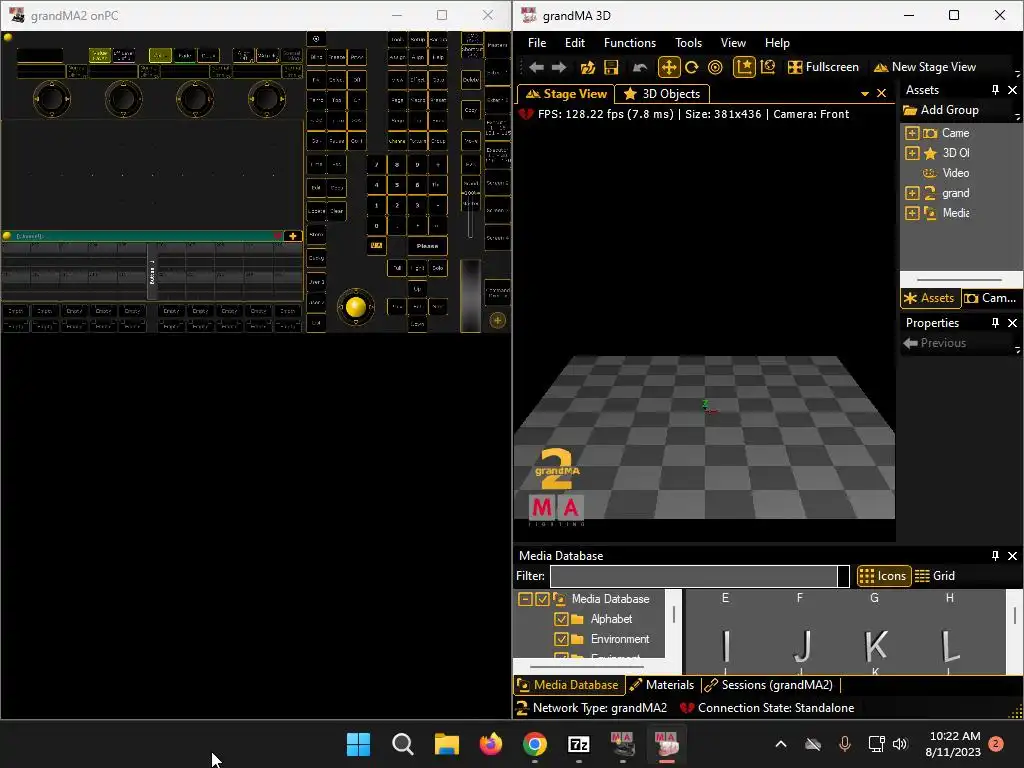The image size is (1024, 768).
Task: Select the move (four-arrow) tool
Action: click(669, 67)
